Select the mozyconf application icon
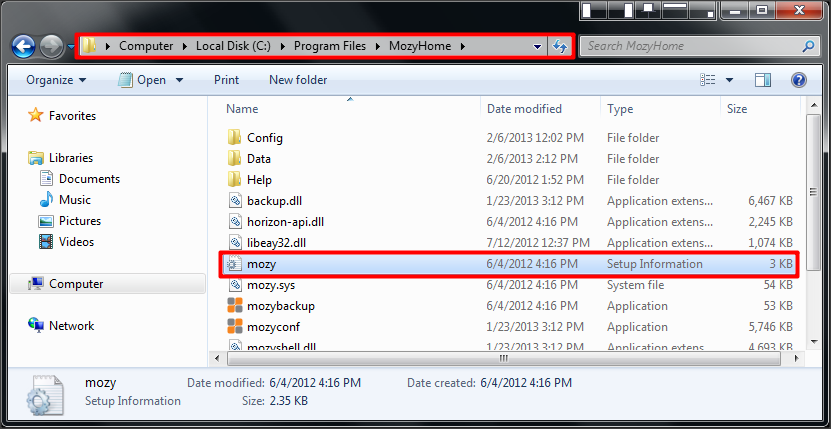This screenshot has height=429, width=831. [234, 327]
